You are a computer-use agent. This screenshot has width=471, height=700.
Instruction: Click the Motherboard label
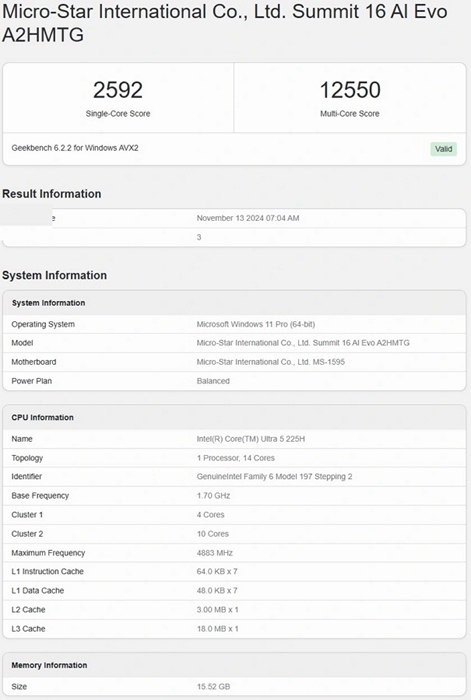pyautogui.click(x=34, y=362)
